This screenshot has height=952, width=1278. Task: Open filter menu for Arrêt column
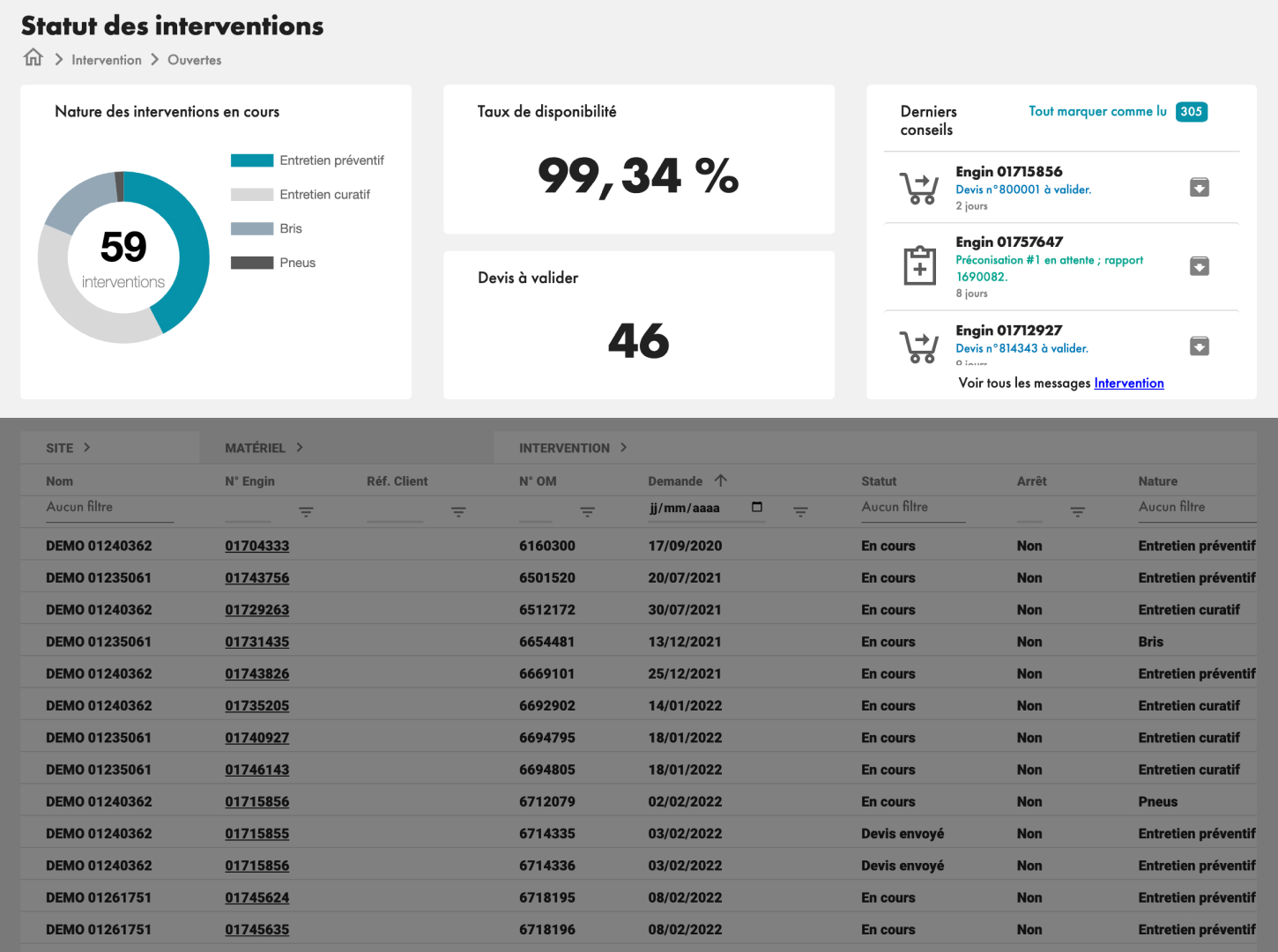[1077, 511]
